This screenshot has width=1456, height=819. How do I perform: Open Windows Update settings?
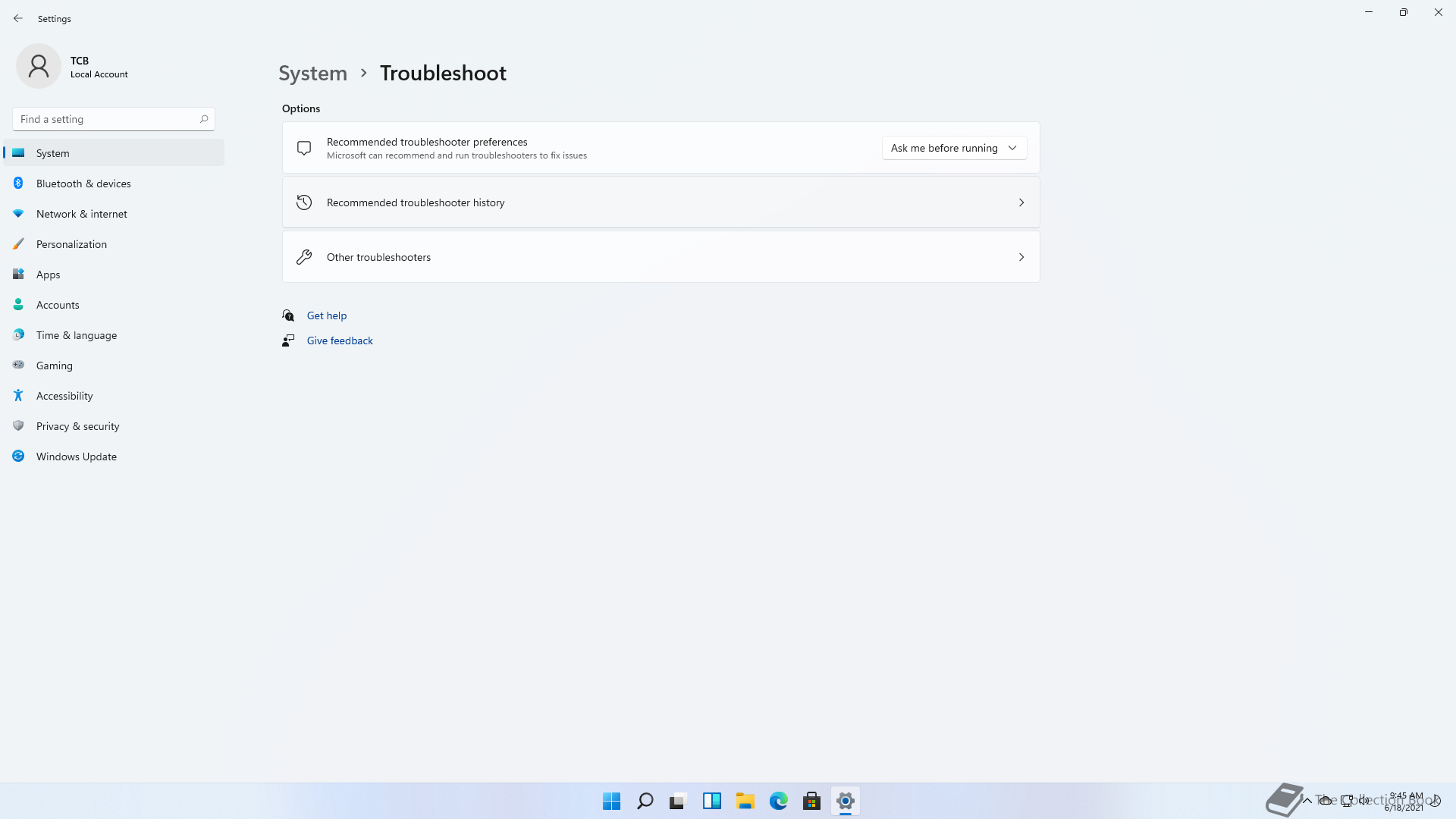tap(114, 457)
